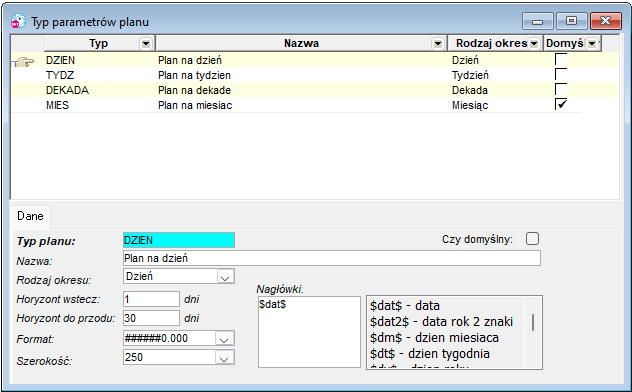Close the Typ parametrów planu window
This screenshot has width=632, height=392.
coord(605,21)
